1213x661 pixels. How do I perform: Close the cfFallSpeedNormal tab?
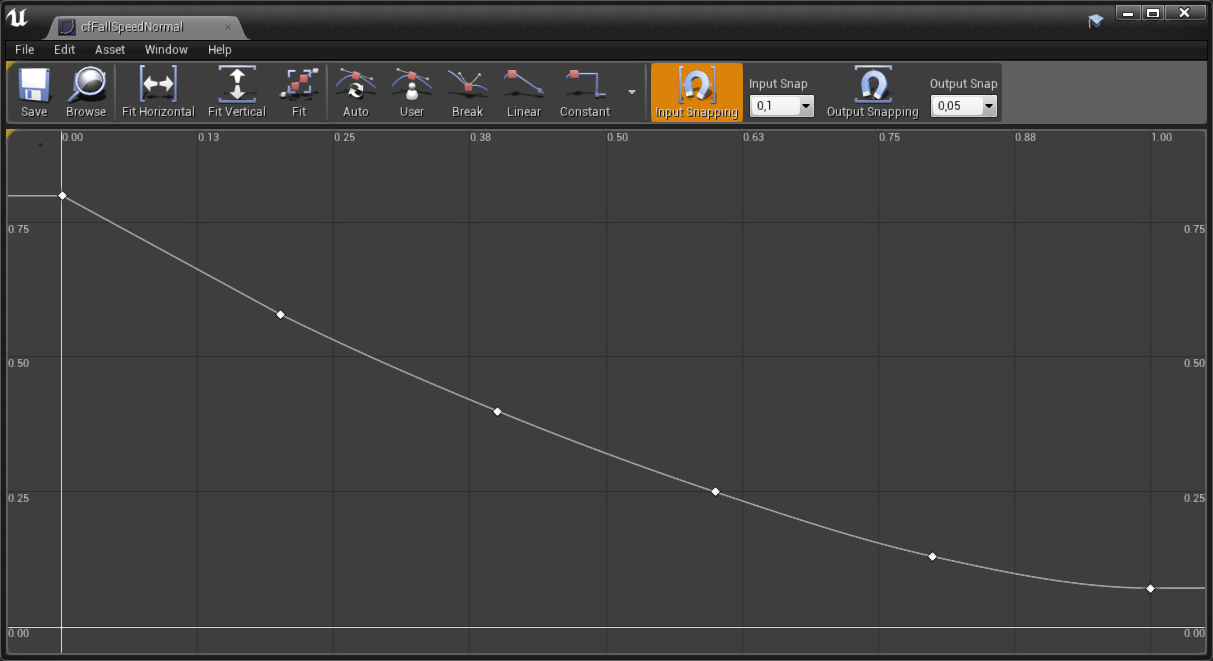pos(228,27)
